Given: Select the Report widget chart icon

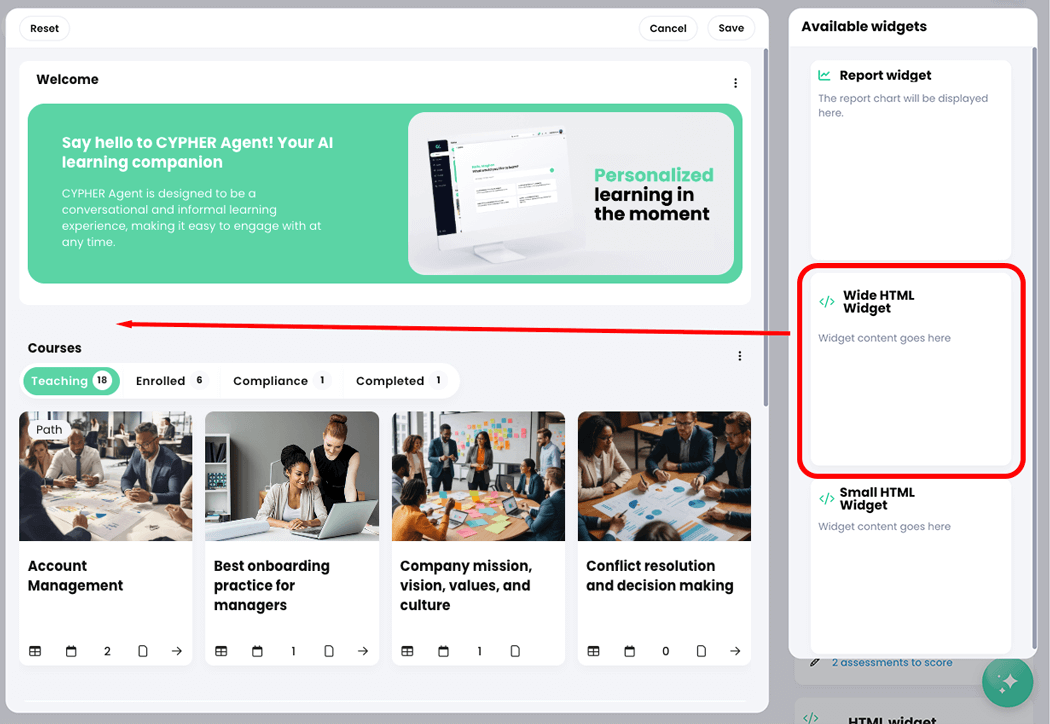Looking at the screenshot, I should [x=824, y=74].
